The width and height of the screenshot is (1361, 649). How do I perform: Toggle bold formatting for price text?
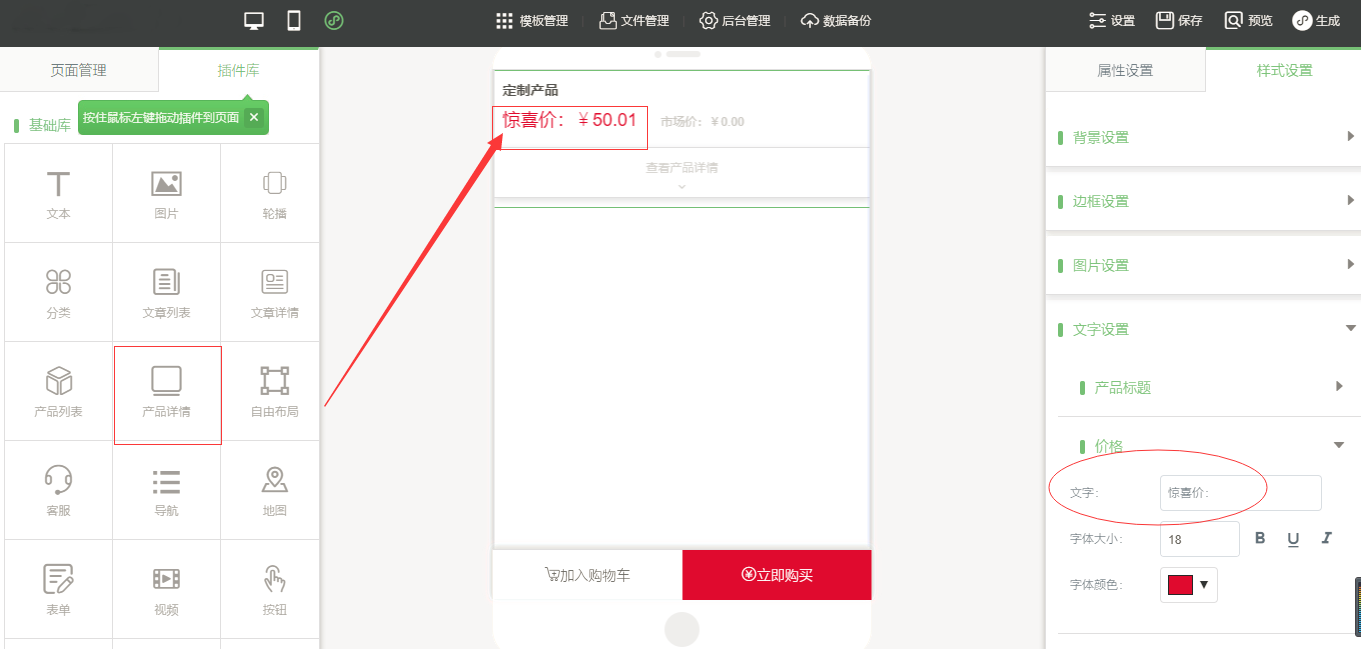coord(1260,538)
